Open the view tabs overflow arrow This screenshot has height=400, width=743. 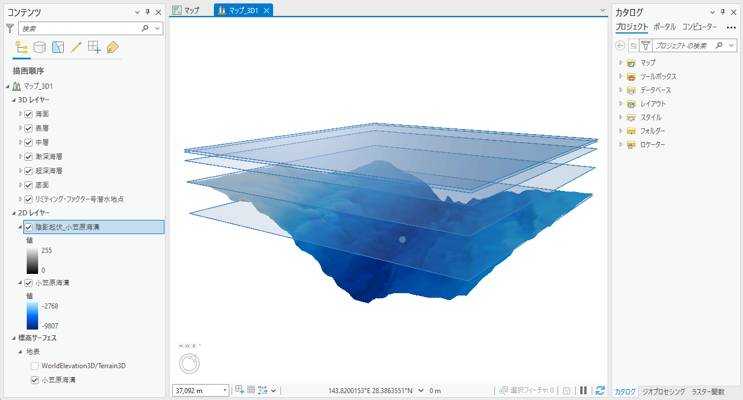(602, 10)
